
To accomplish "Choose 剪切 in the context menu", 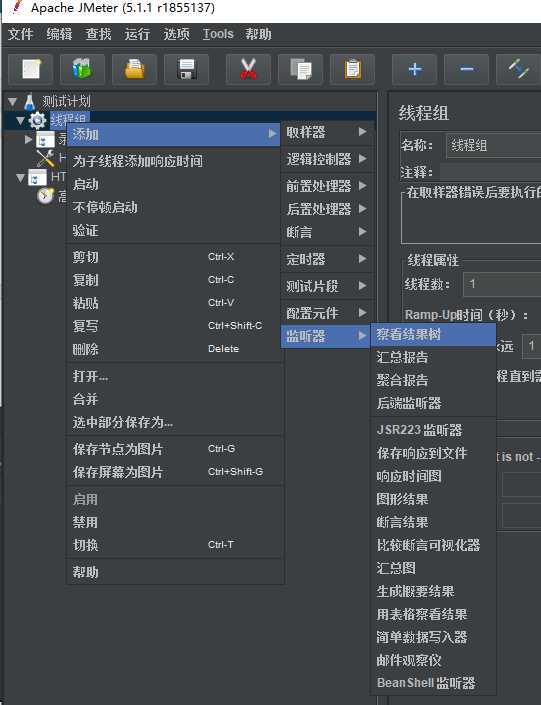I will click(174, 257).
